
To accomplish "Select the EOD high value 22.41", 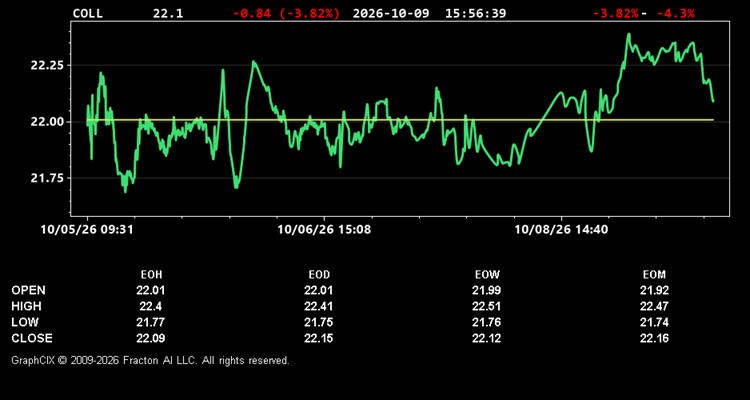I will click(x=319, y=306).
